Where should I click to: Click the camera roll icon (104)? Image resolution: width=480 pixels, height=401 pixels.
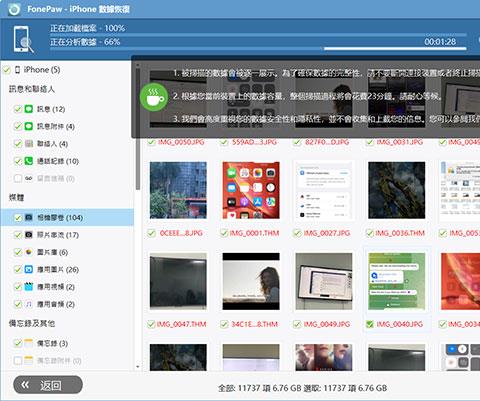pyautogui.click(x=29, y=217)
